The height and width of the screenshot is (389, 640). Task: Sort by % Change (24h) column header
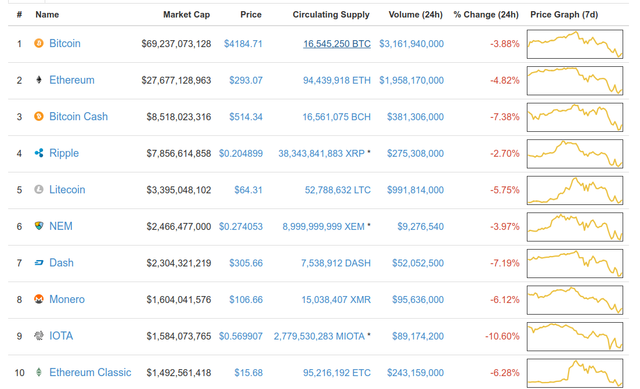(x=486, y=15)
